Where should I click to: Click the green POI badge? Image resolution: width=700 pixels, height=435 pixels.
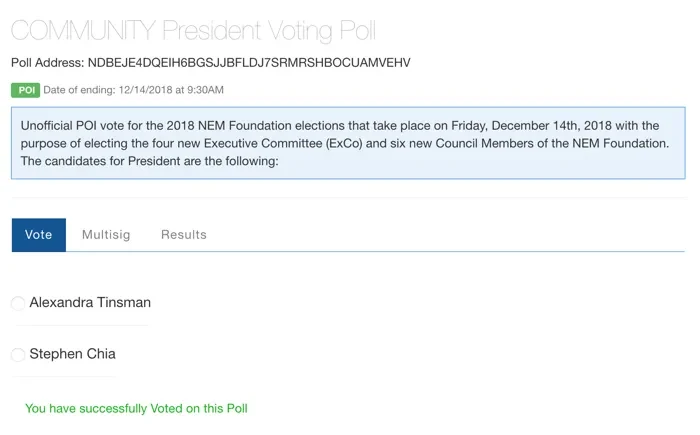pyautogui.click(x=25, y=90)
